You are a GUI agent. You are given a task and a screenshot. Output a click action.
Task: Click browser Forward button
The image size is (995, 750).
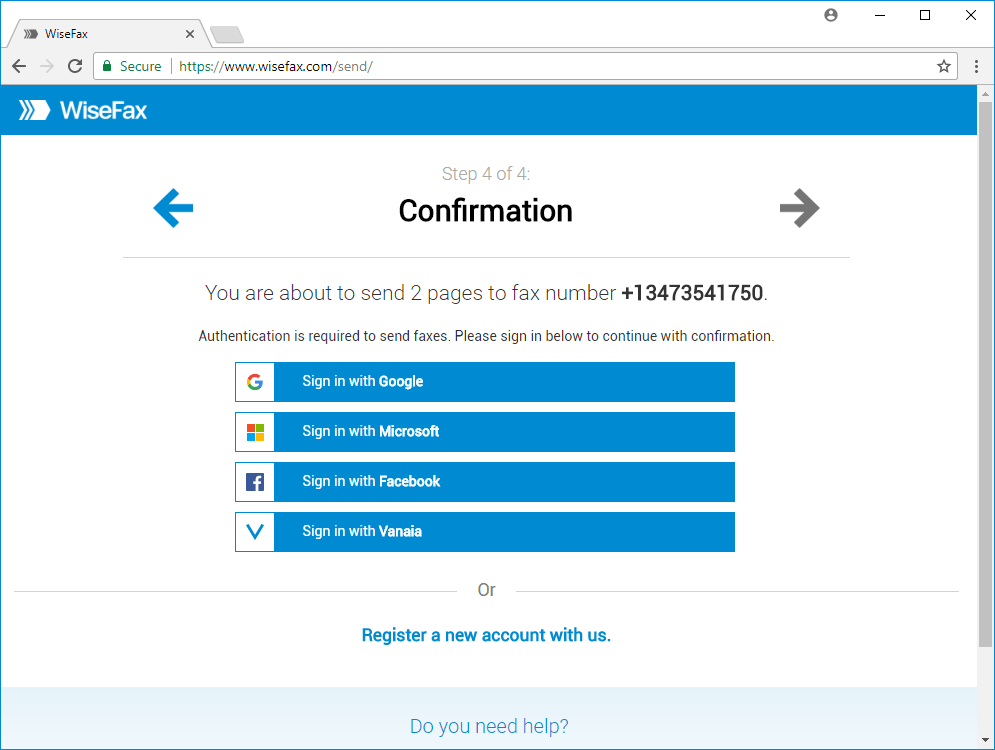47,66
